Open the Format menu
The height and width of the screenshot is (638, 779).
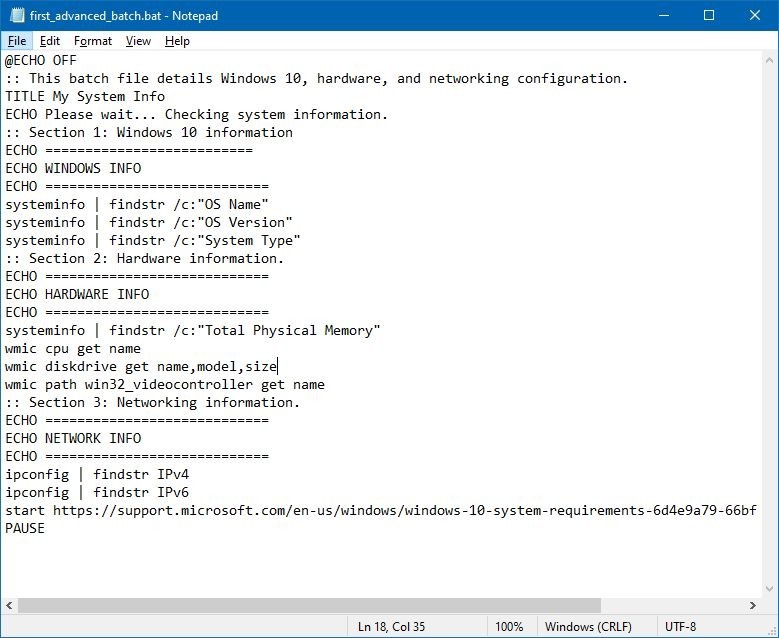93,41
